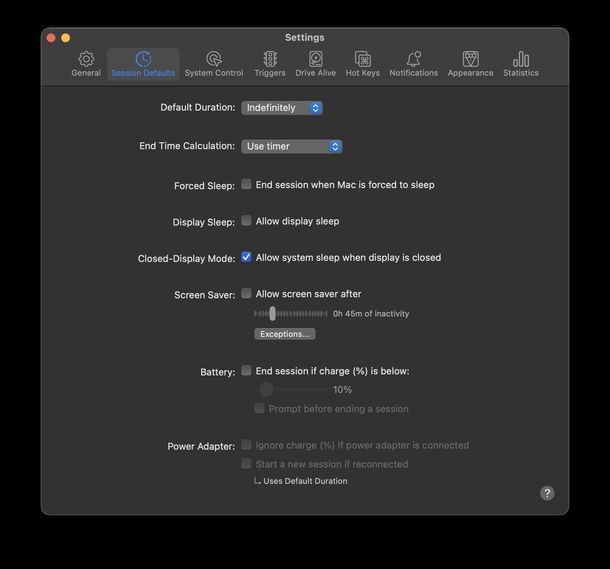
Task: View the Statistics bar chart icon
Action: point(520,60)
